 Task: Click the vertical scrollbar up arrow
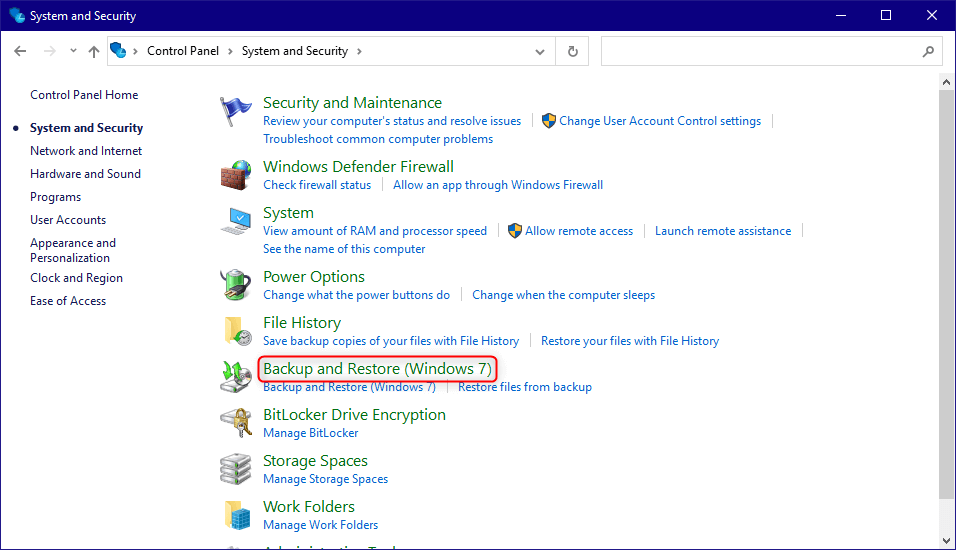pos(946,82)
